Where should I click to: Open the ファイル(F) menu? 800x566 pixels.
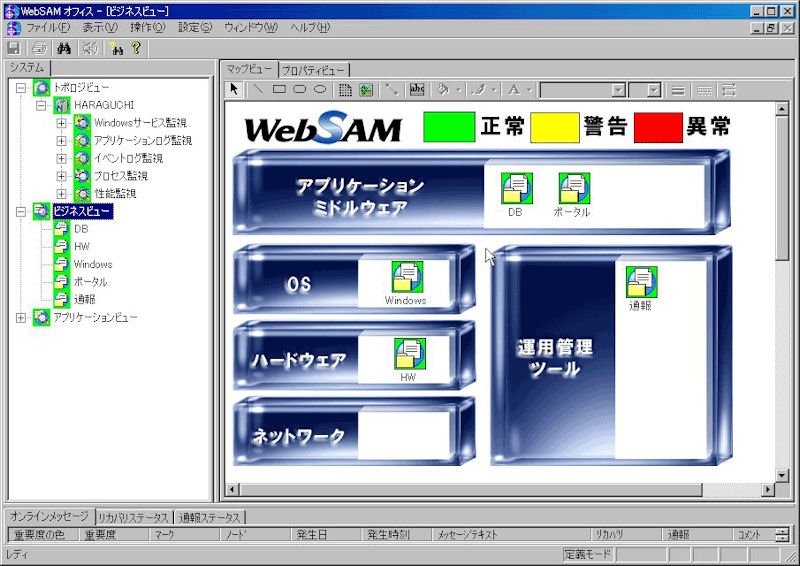pyautogui.click(x=48, y=28)
